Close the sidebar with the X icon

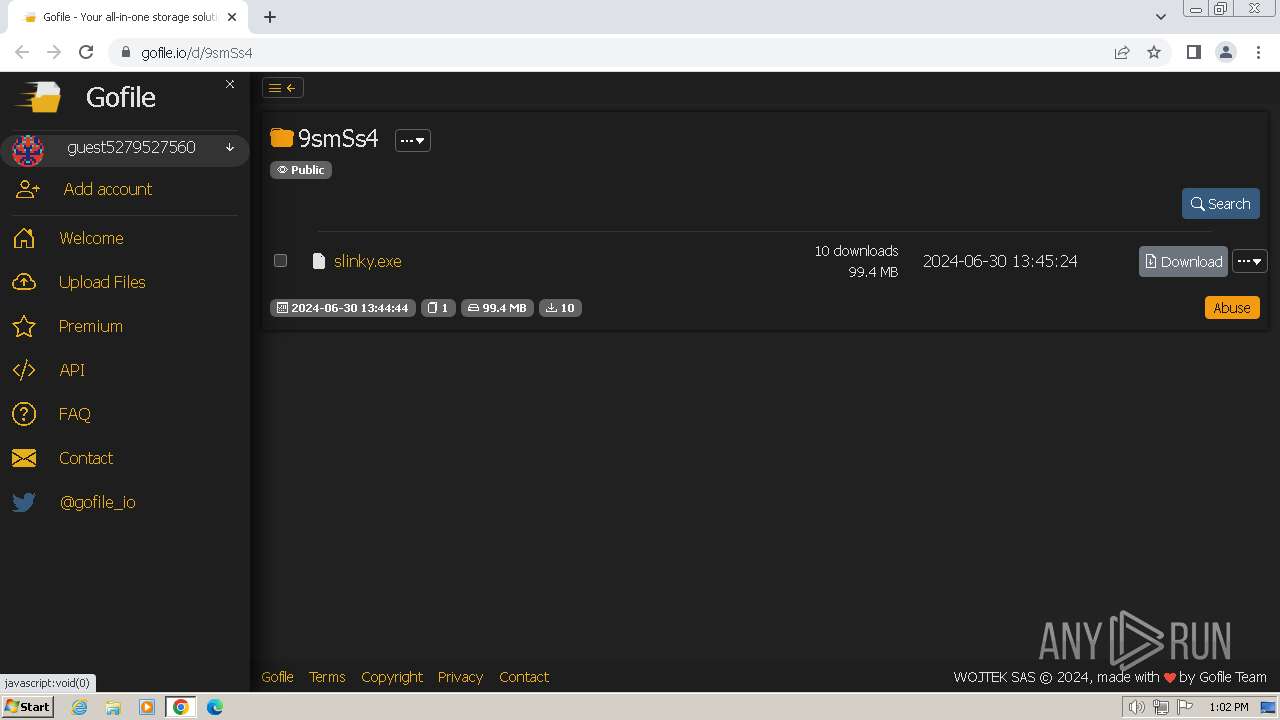tap(230, 84)
